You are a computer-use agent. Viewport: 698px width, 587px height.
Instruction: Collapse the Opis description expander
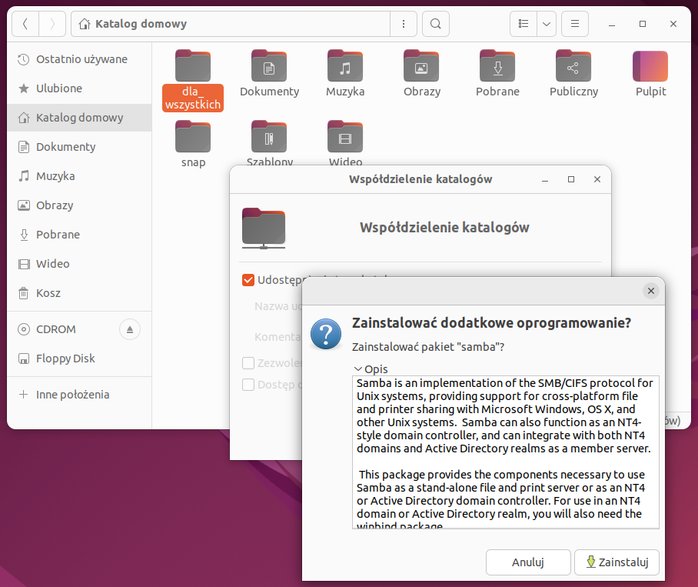[370, 369]
